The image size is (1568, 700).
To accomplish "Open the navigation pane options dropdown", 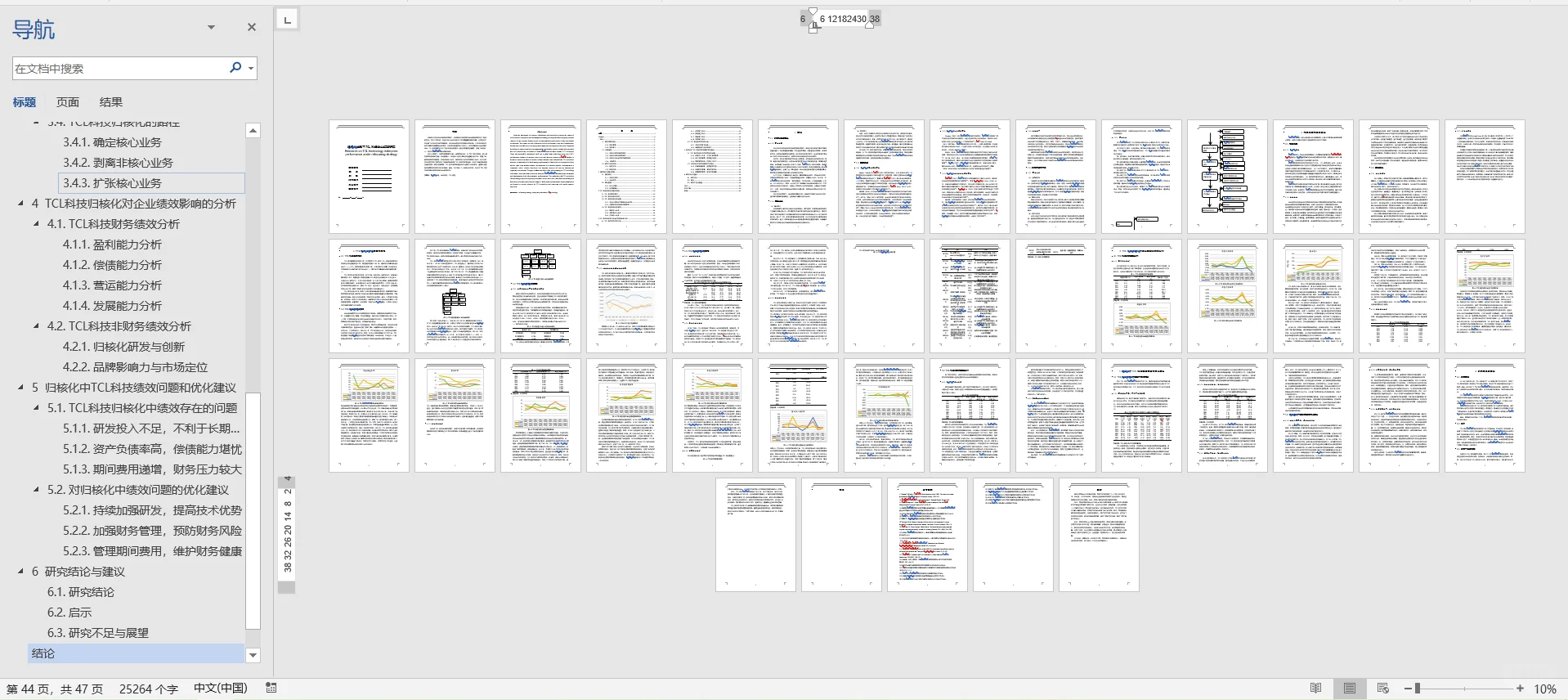I will tap(211, 27).
